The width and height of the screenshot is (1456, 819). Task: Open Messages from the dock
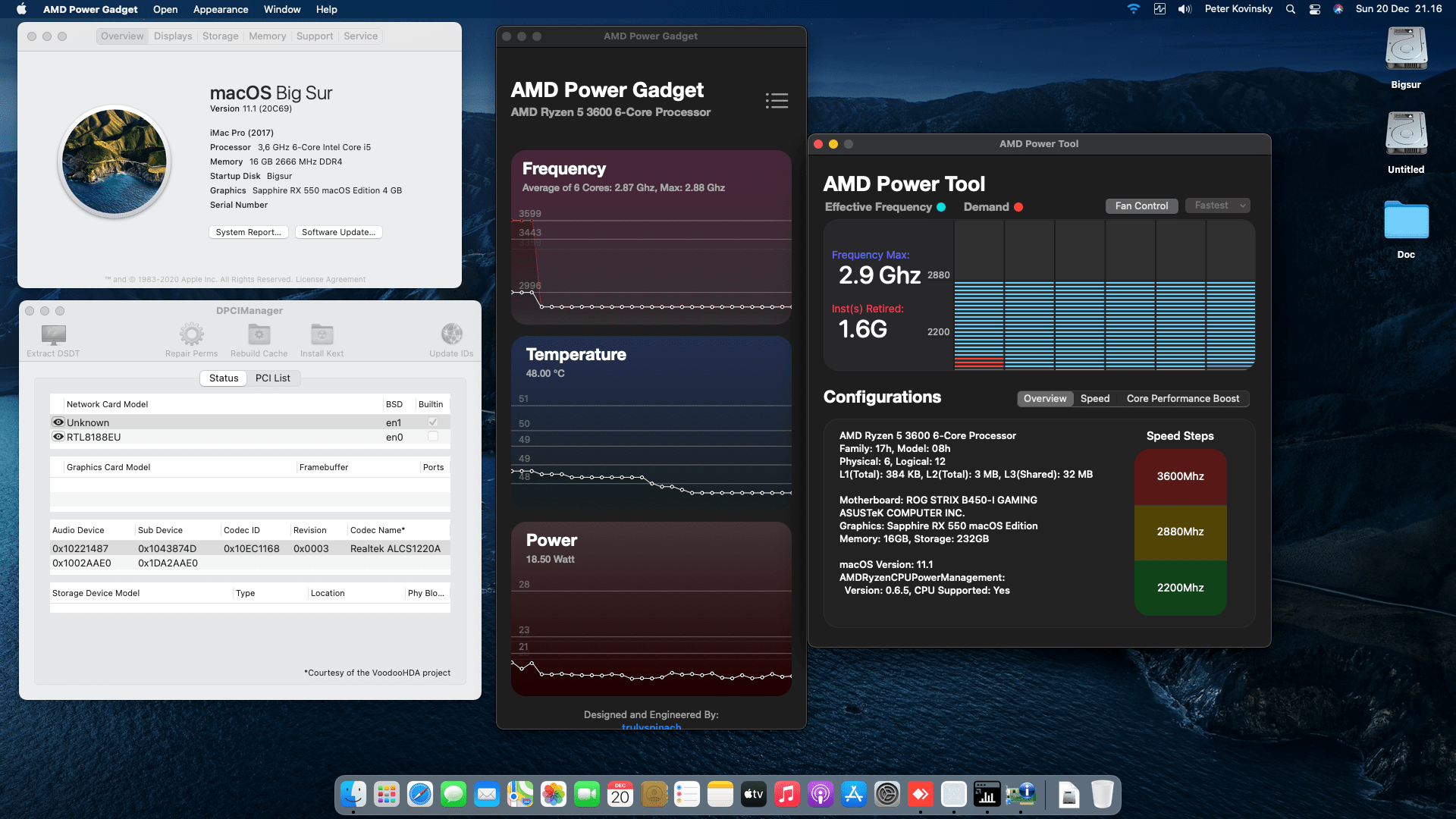(x=453, y=794)
